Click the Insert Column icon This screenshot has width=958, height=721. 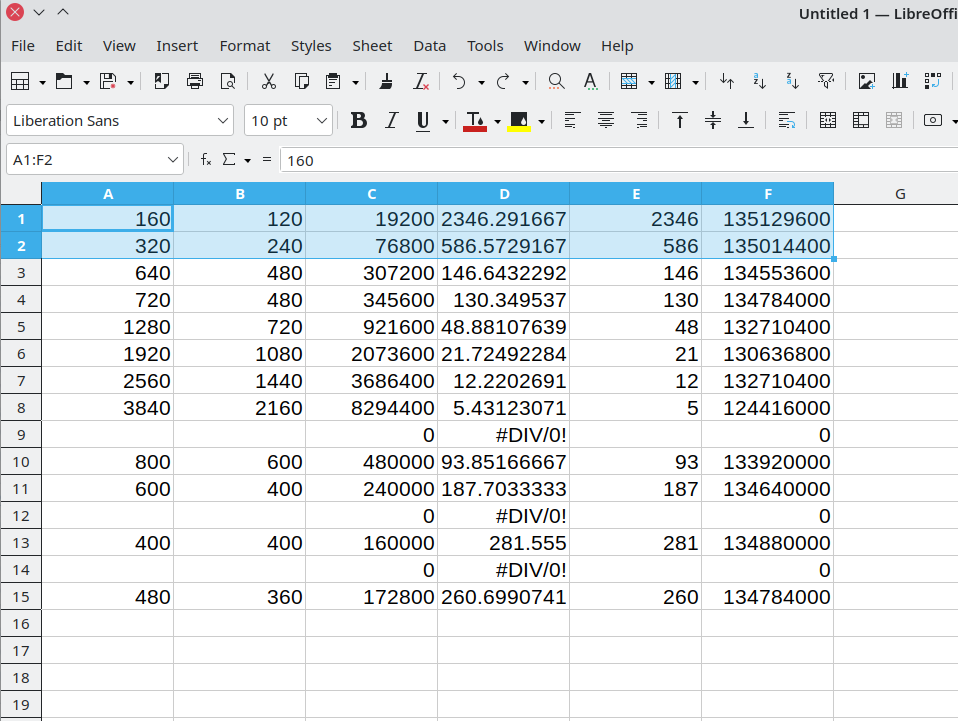tap(673, 81)
